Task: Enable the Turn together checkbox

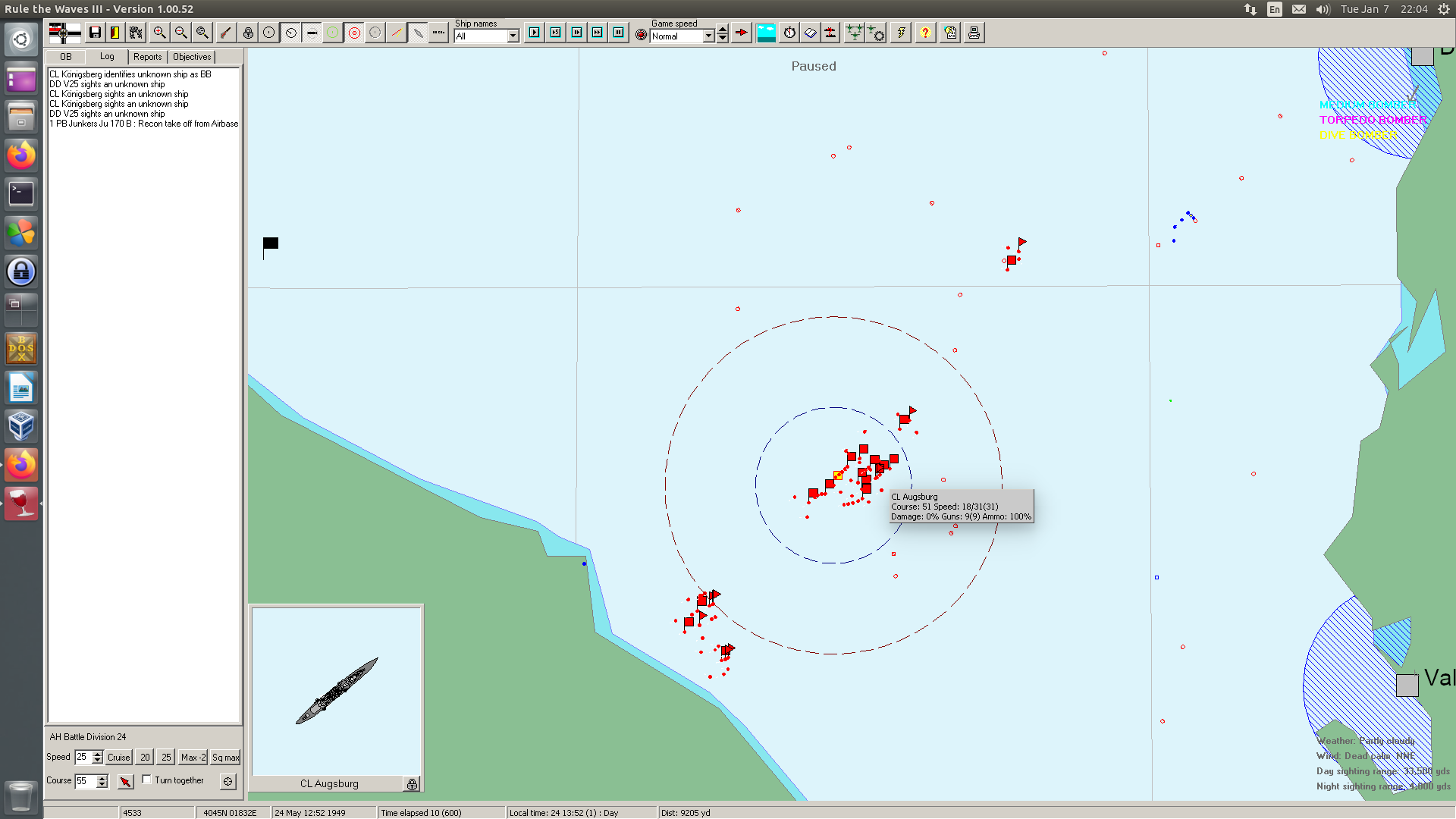Action: (147, 780)
